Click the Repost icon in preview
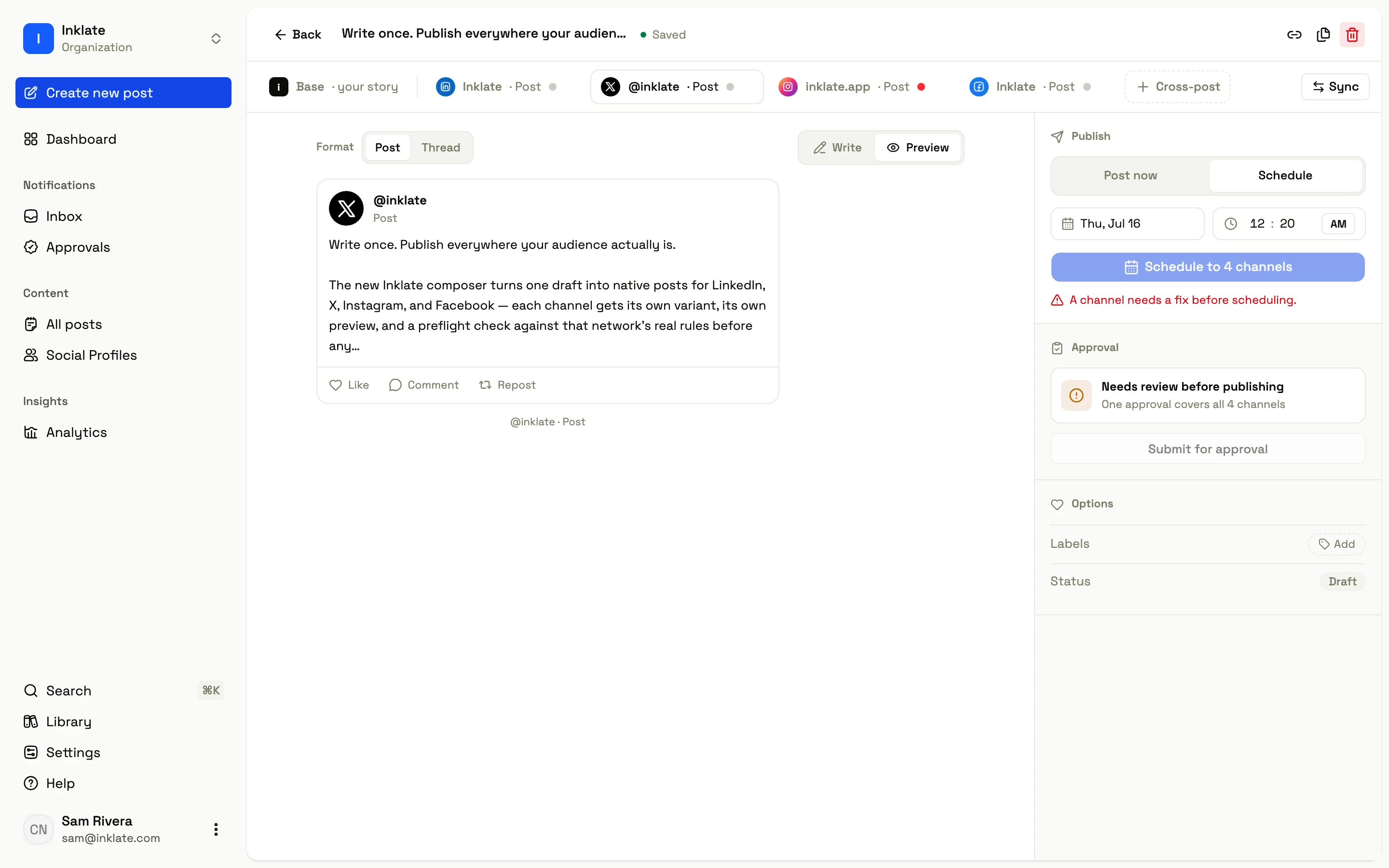 coord(485,385)
